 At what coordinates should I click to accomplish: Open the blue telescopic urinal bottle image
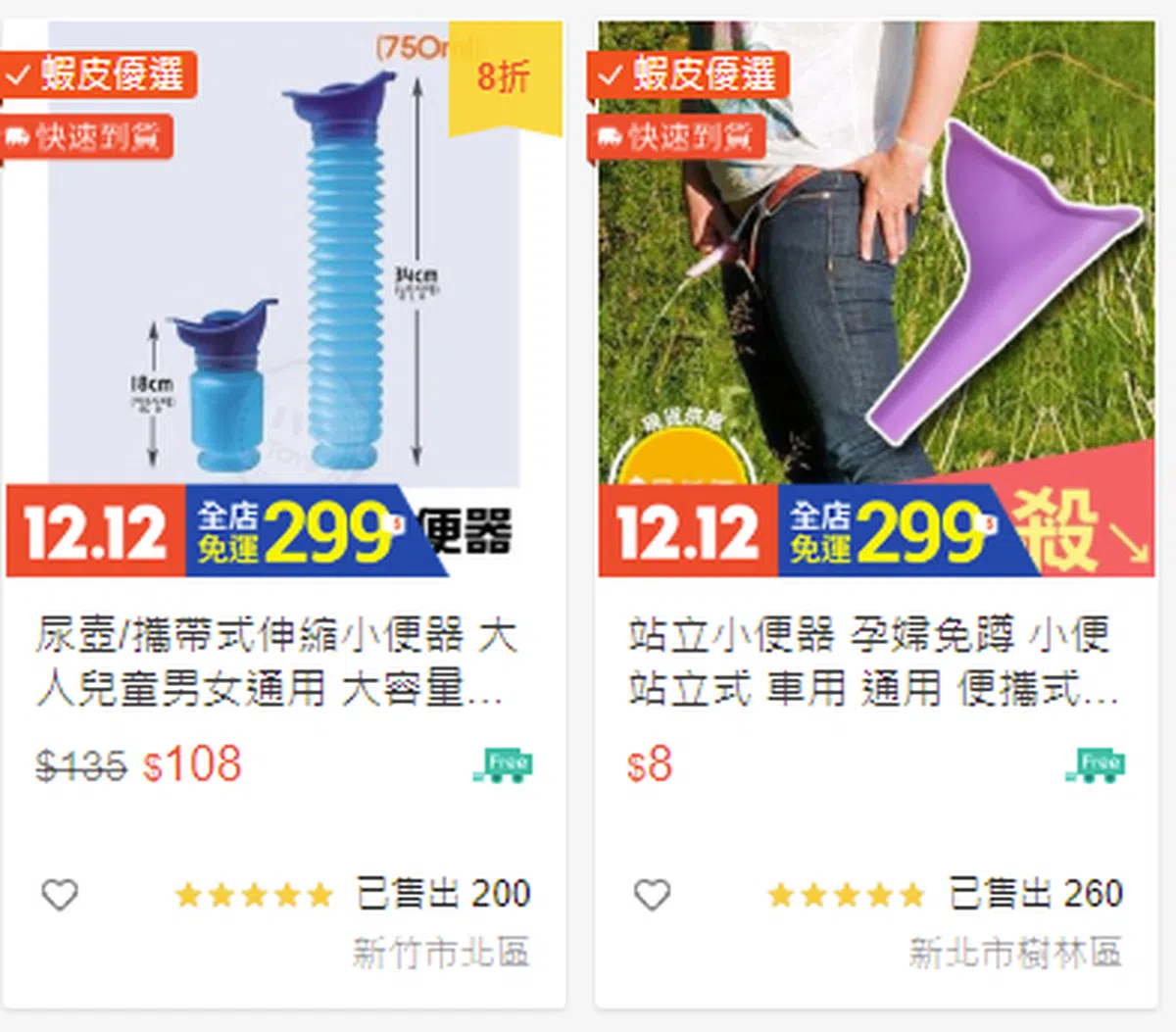tap(284, 255)
